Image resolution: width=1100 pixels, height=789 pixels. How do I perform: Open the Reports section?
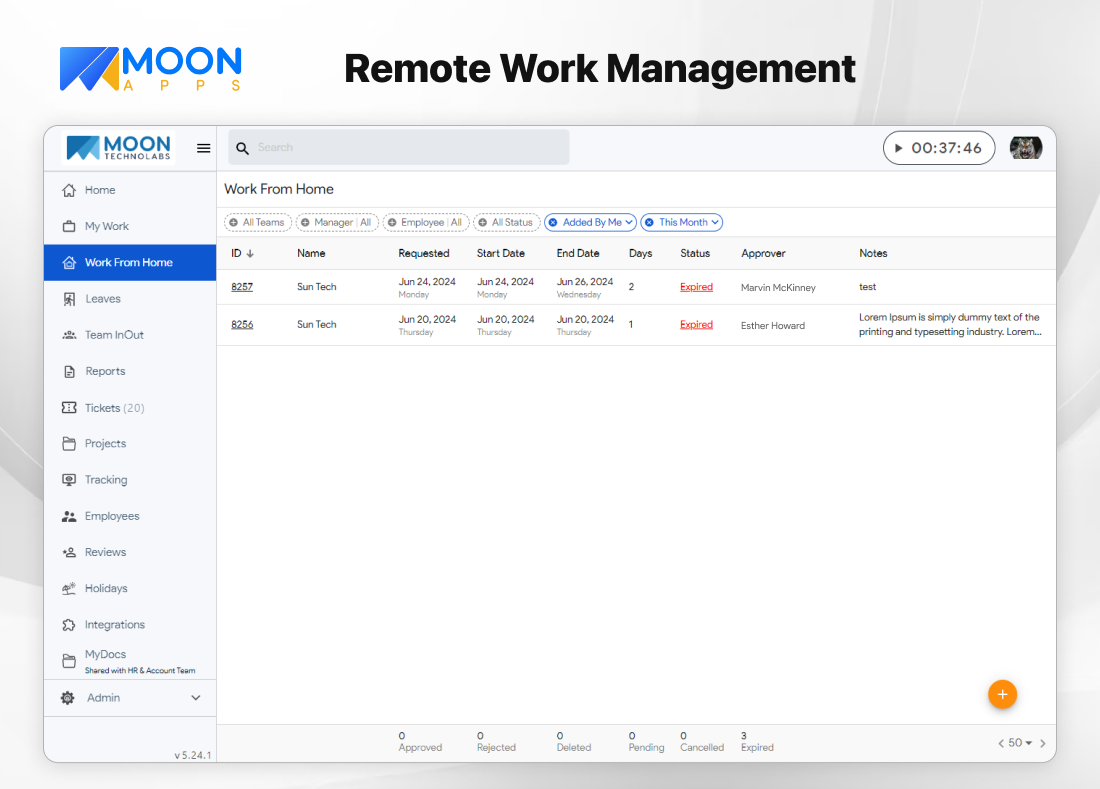tap(130, 372)
